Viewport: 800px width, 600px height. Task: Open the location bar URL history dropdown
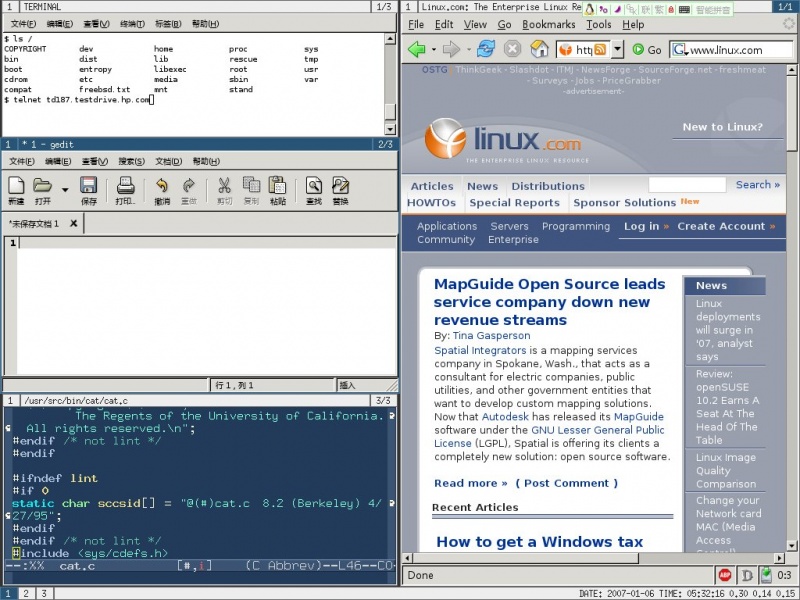tap(617, 49)
